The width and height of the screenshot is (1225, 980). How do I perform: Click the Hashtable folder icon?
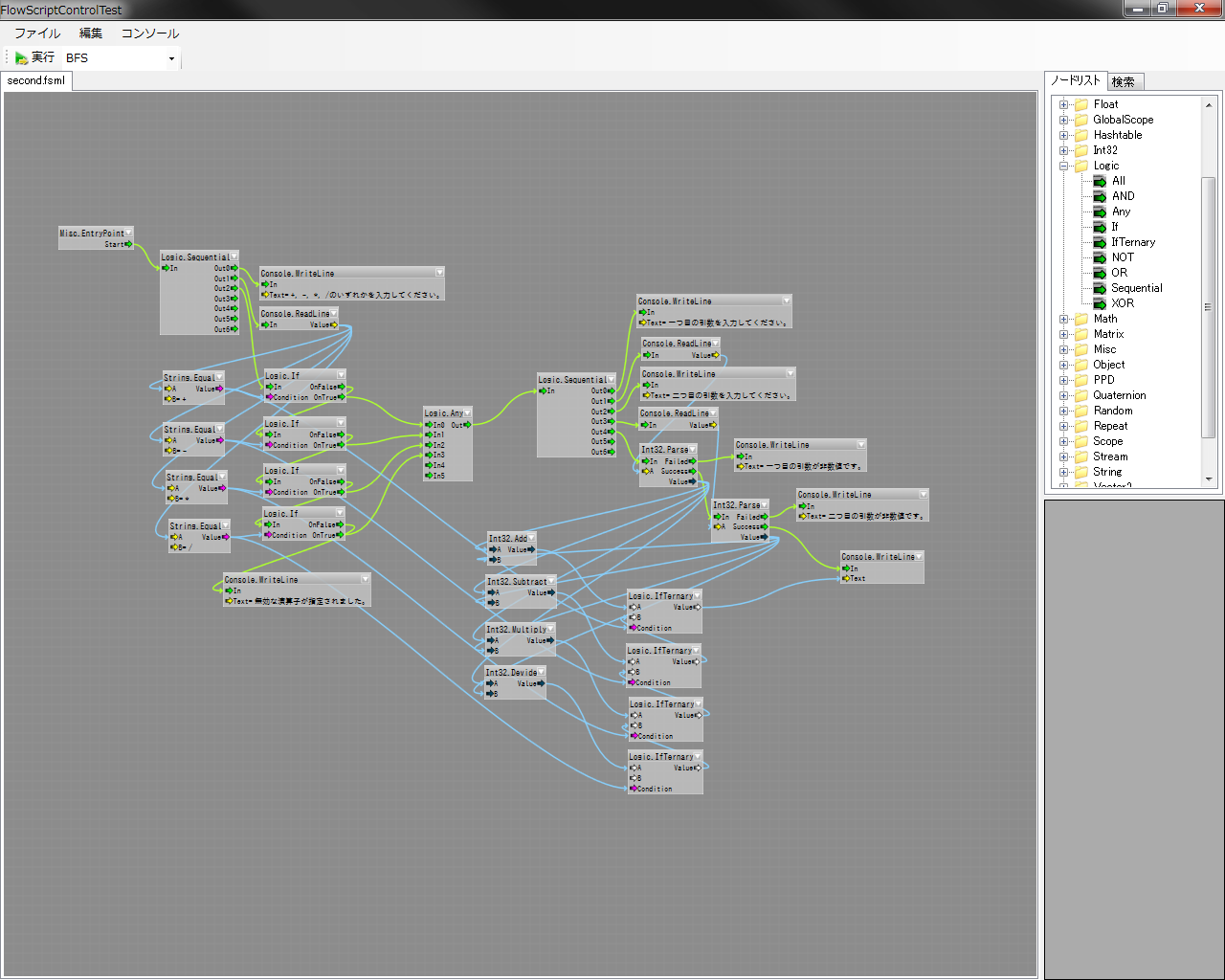coord(1081,135)
